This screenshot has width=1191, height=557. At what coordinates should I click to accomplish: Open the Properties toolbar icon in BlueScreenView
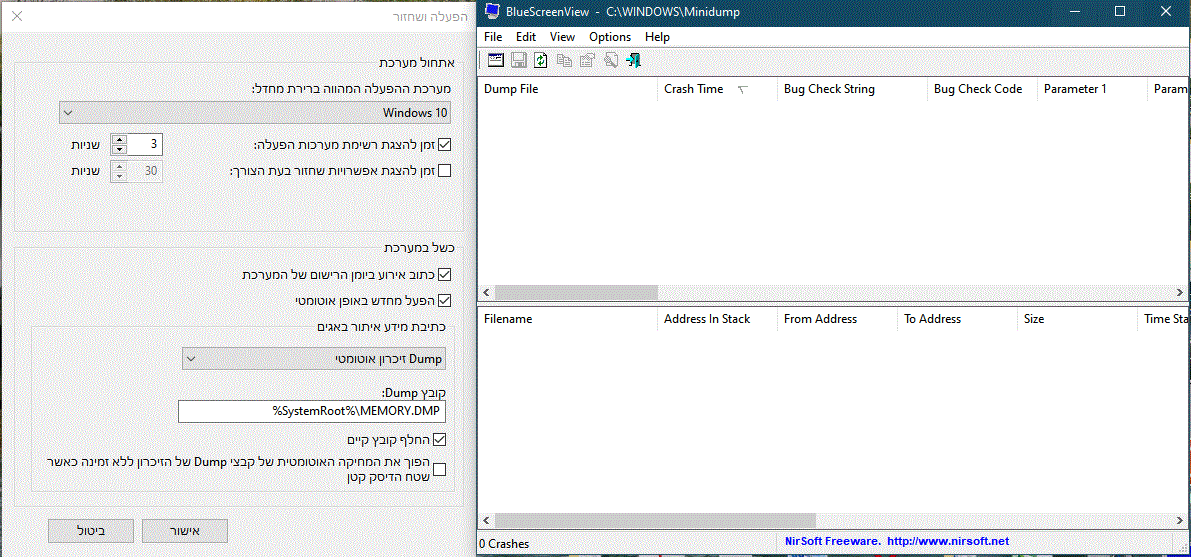(x=587, y=61)
